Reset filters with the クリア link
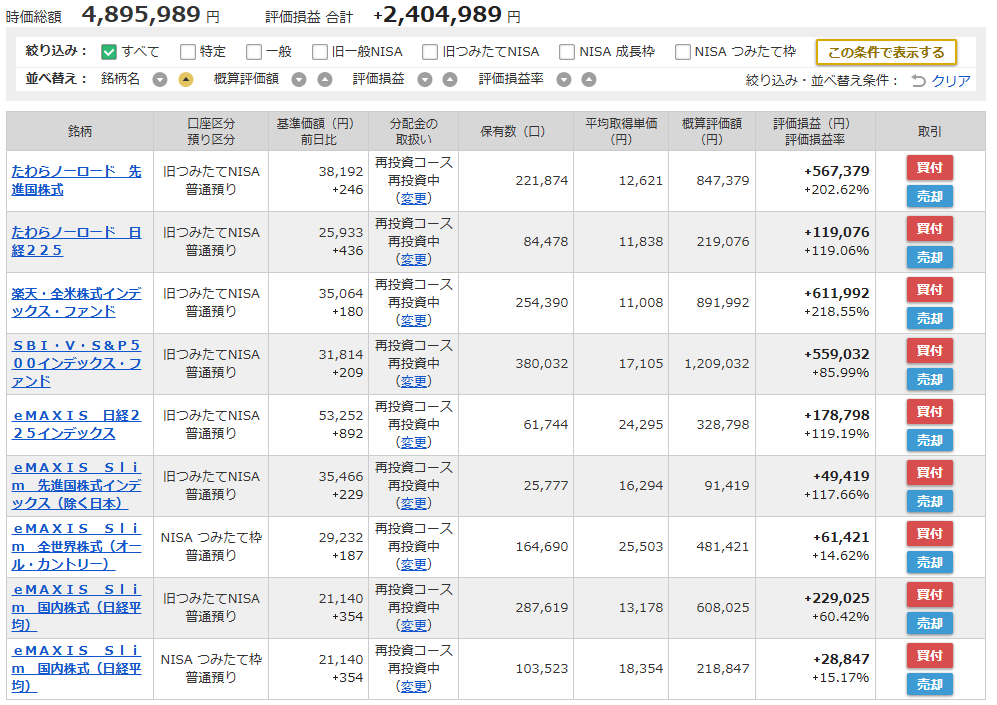This screenshot has width=997, height=705. coord(951,81)
